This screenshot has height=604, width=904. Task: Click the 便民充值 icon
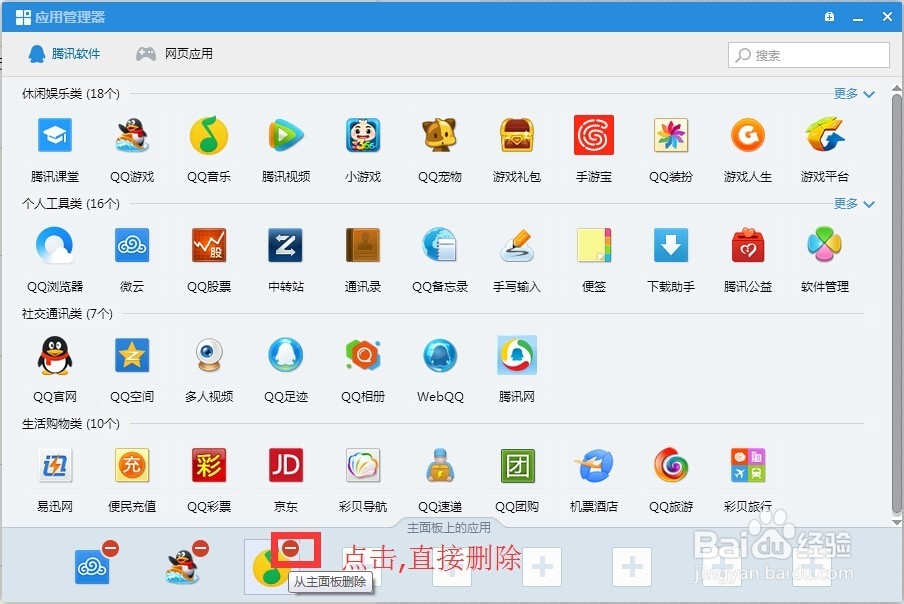132,466
